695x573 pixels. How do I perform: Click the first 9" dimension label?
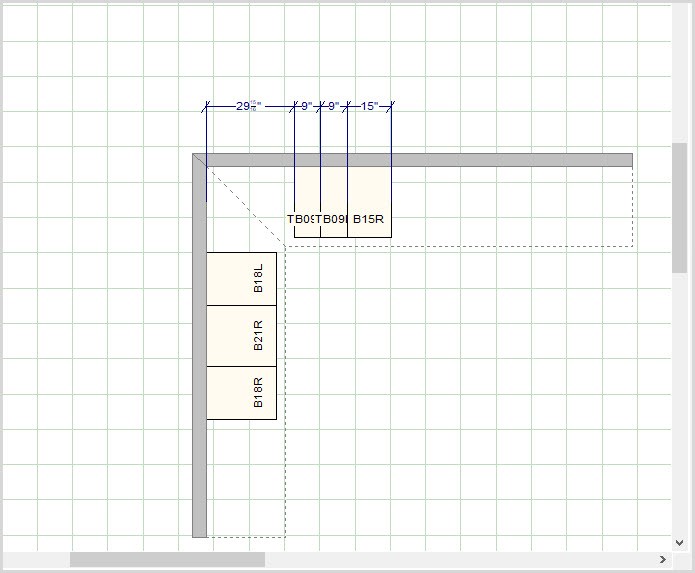pyautogui.click(x=307, y=106)
